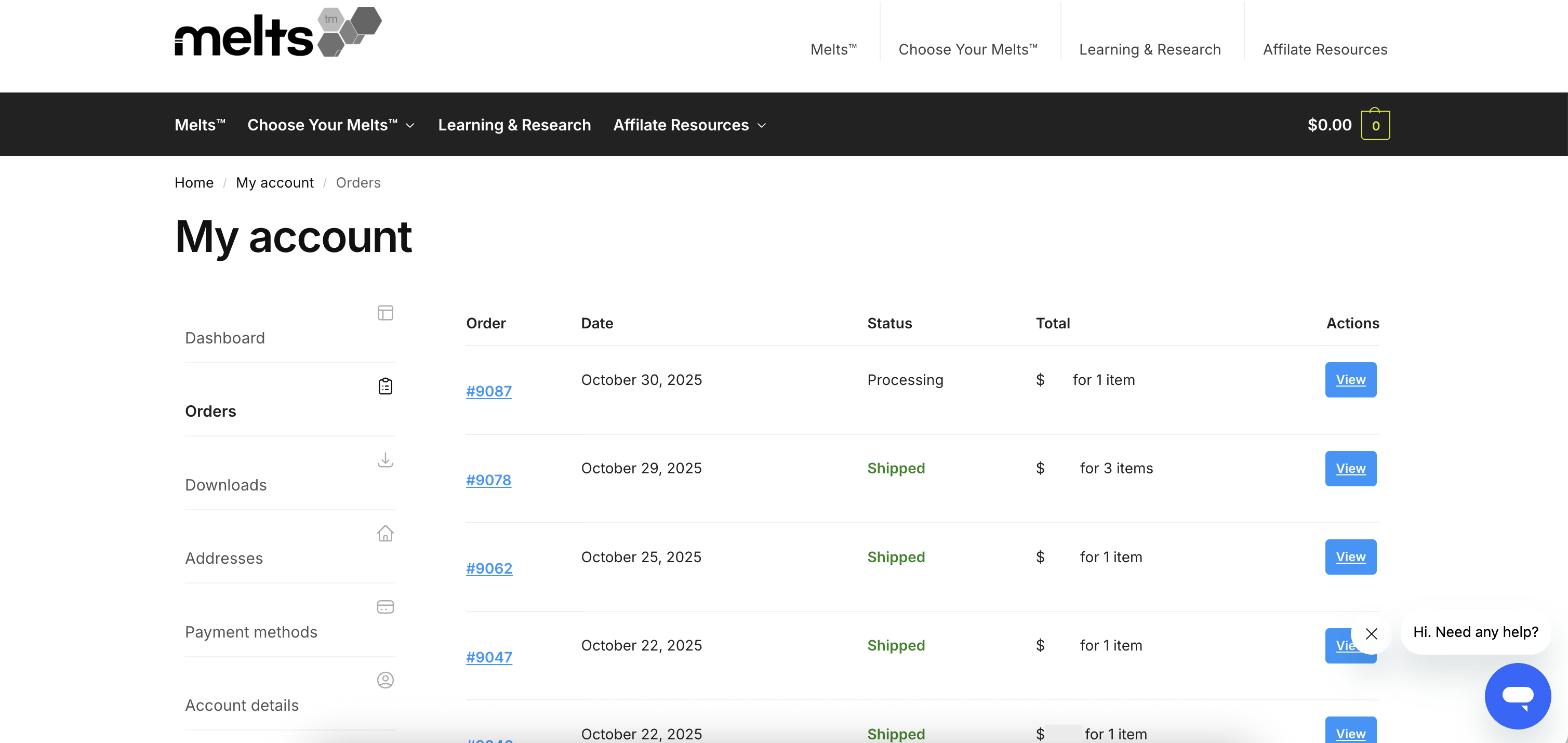
Task: Expand the Choose Your Melts dropdown chevron
Action: coord(410,125)
